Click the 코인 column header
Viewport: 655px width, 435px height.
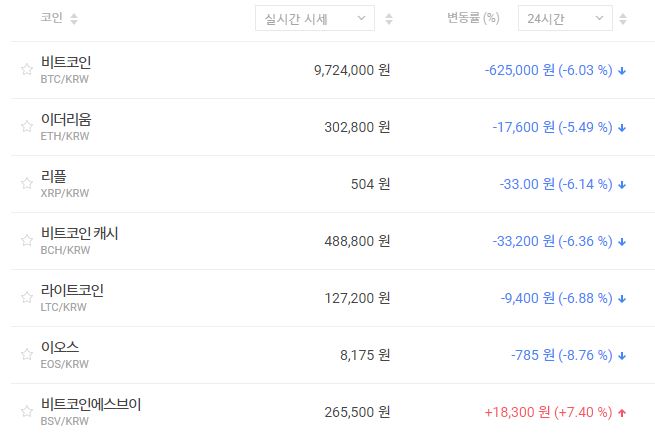[x=51, y=19]
